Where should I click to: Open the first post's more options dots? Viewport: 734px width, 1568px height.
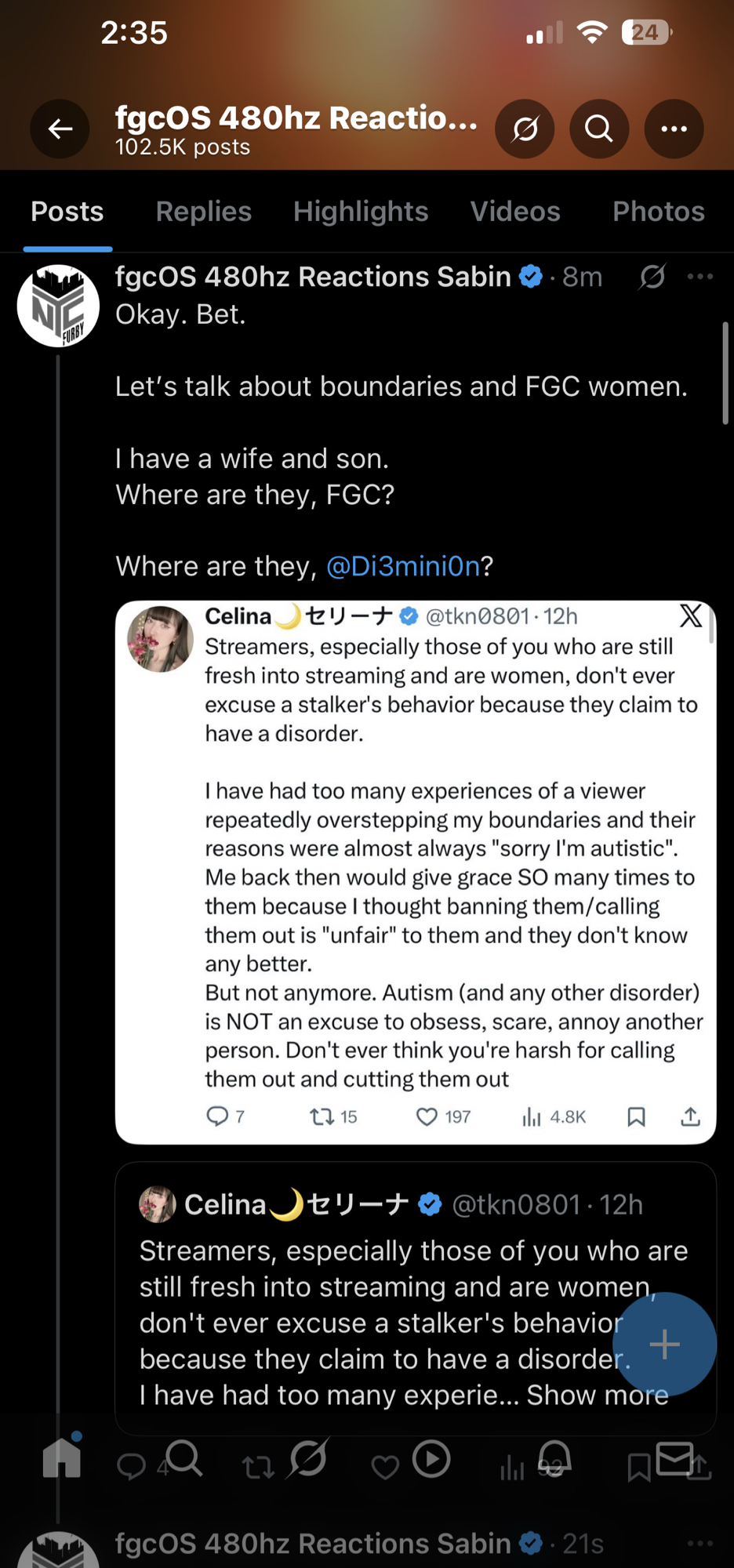pyautogui.click(x=699, y=277)
